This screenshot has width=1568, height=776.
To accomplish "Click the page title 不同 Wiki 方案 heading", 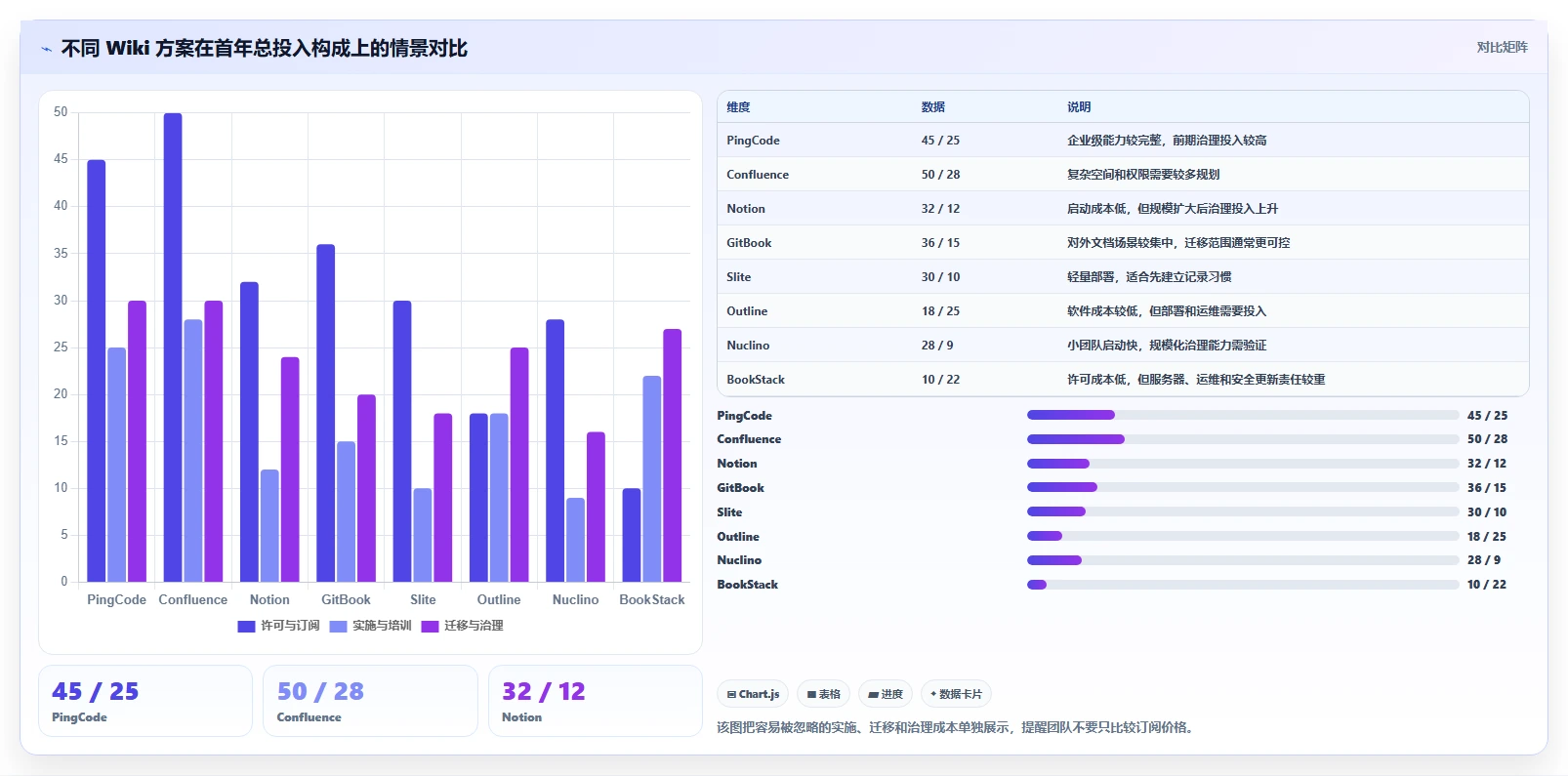I will click(265, 49).
